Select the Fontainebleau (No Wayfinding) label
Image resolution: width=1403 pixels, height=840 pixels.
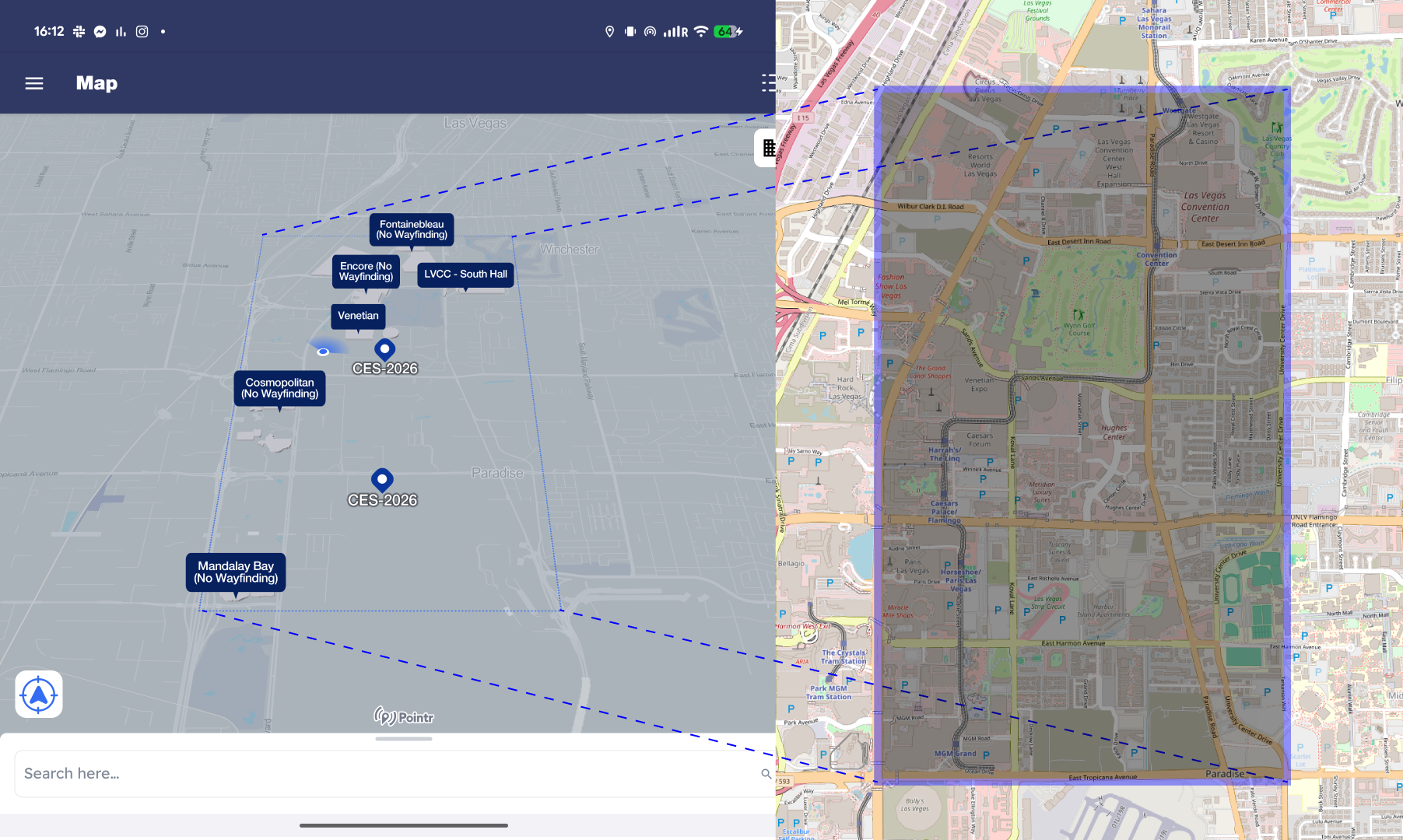(x=412, y=229)
